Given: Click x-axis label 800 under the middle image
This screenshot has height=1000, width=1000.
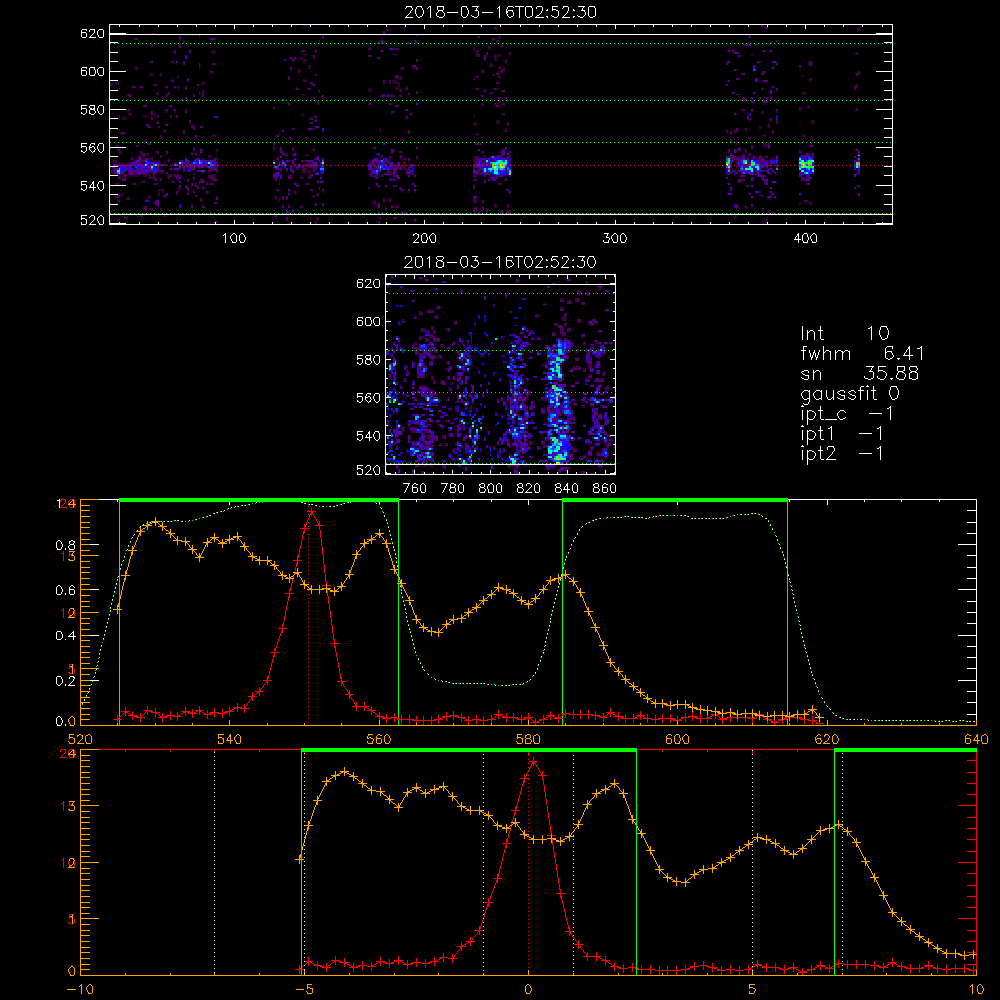Looking at the screenshot, I should click(490, 489).
